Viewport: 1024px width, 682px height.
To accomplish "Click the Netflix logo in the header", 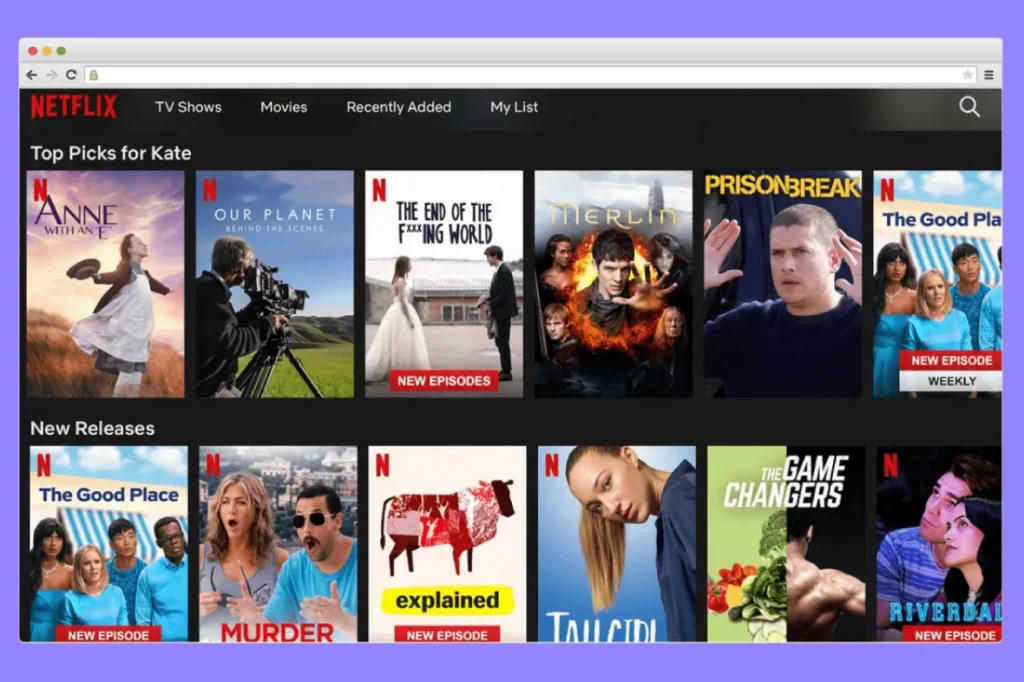I will pyautogui.click(x=74, y=106).
